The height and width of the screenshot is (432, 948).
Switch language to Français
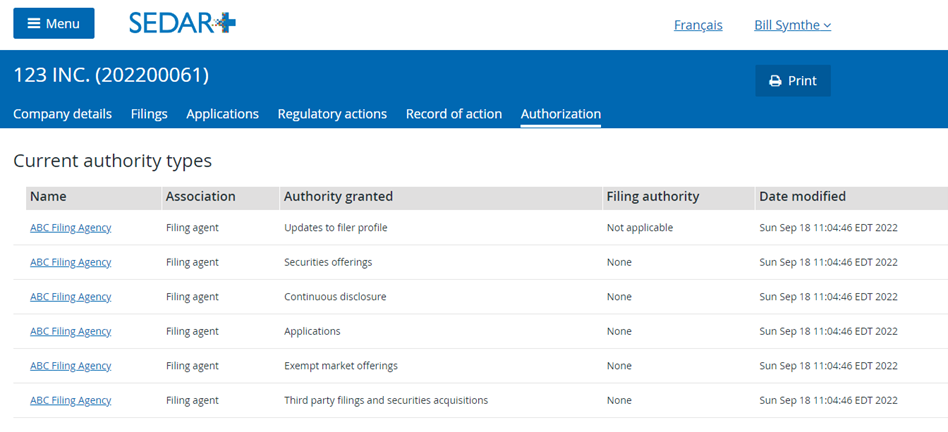(698, 25)
